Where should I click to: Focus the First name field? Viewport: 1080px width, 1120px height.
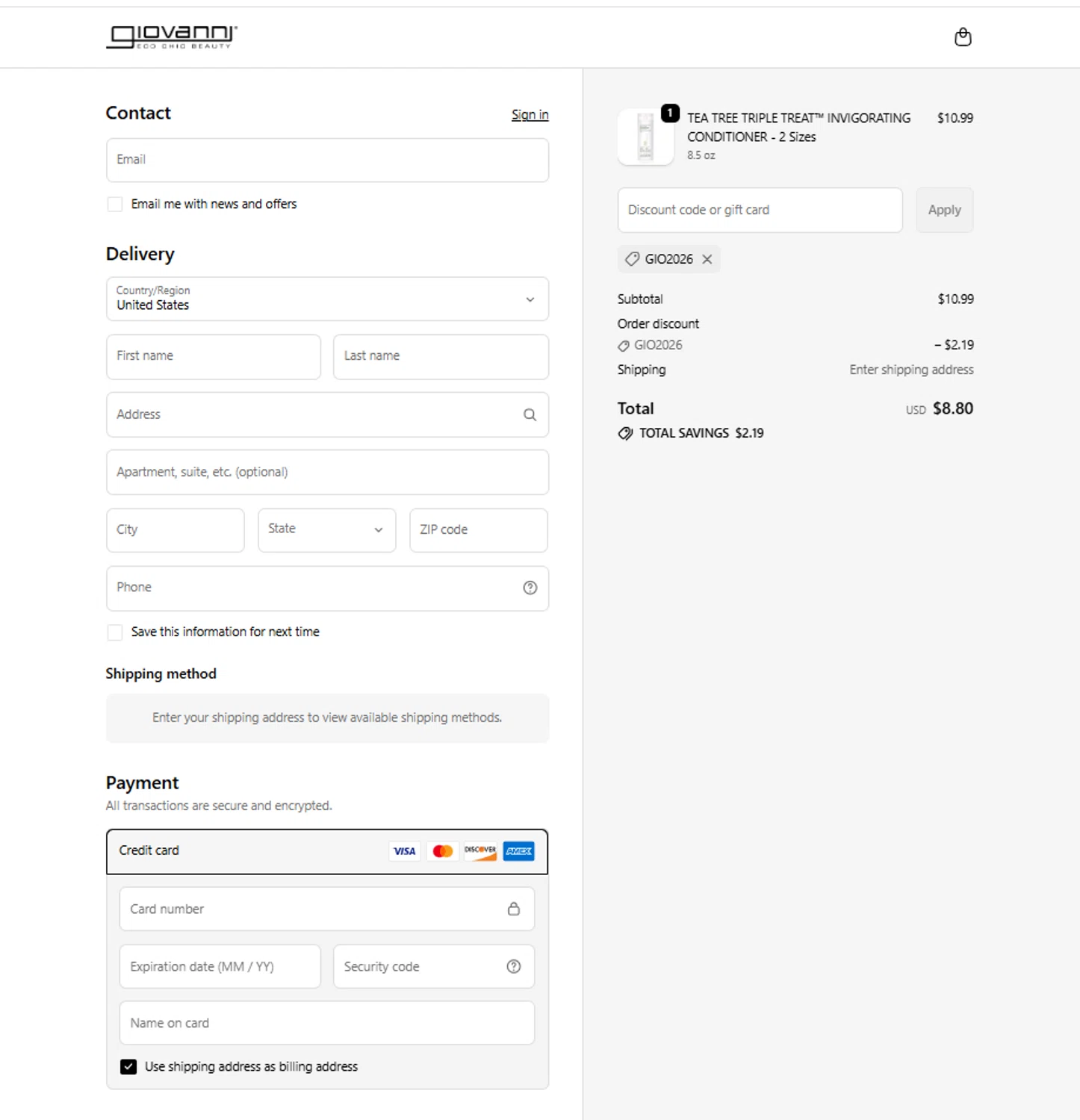tap(214, 357)
